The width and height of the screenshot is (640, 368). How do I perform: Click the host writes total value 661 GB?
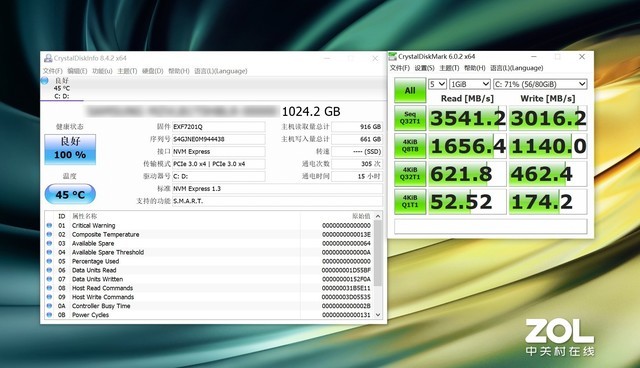(x=357, y=139)
